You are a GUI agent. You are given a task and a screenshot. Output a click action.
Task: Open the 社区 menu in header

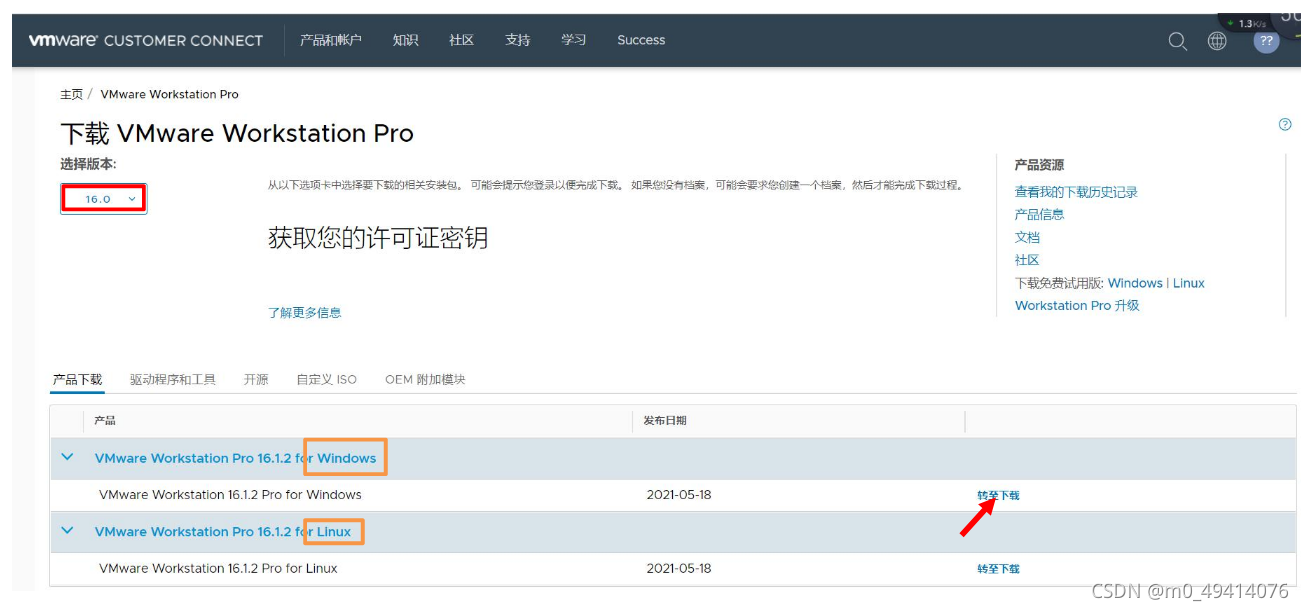coord(461,40)
